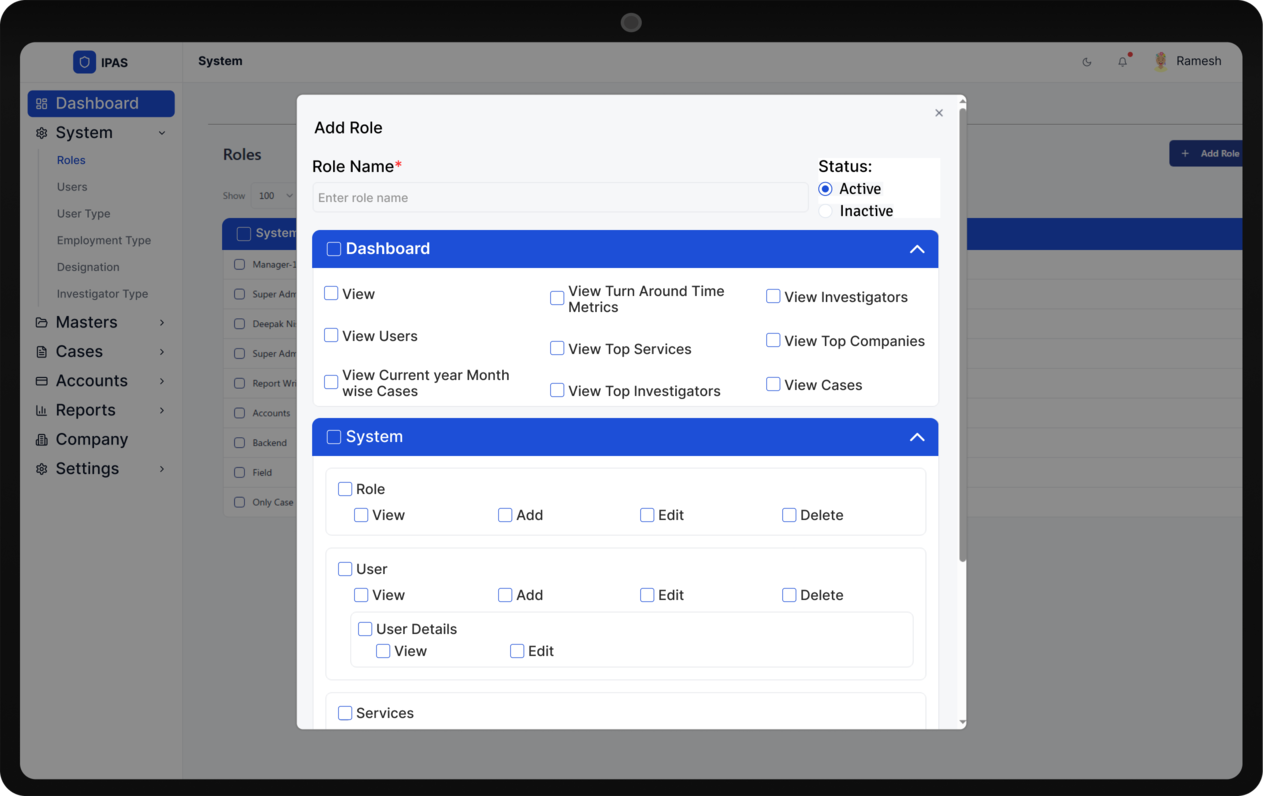
Task: Click the Cases document icon in sidebar
Action: pos(41,352)
